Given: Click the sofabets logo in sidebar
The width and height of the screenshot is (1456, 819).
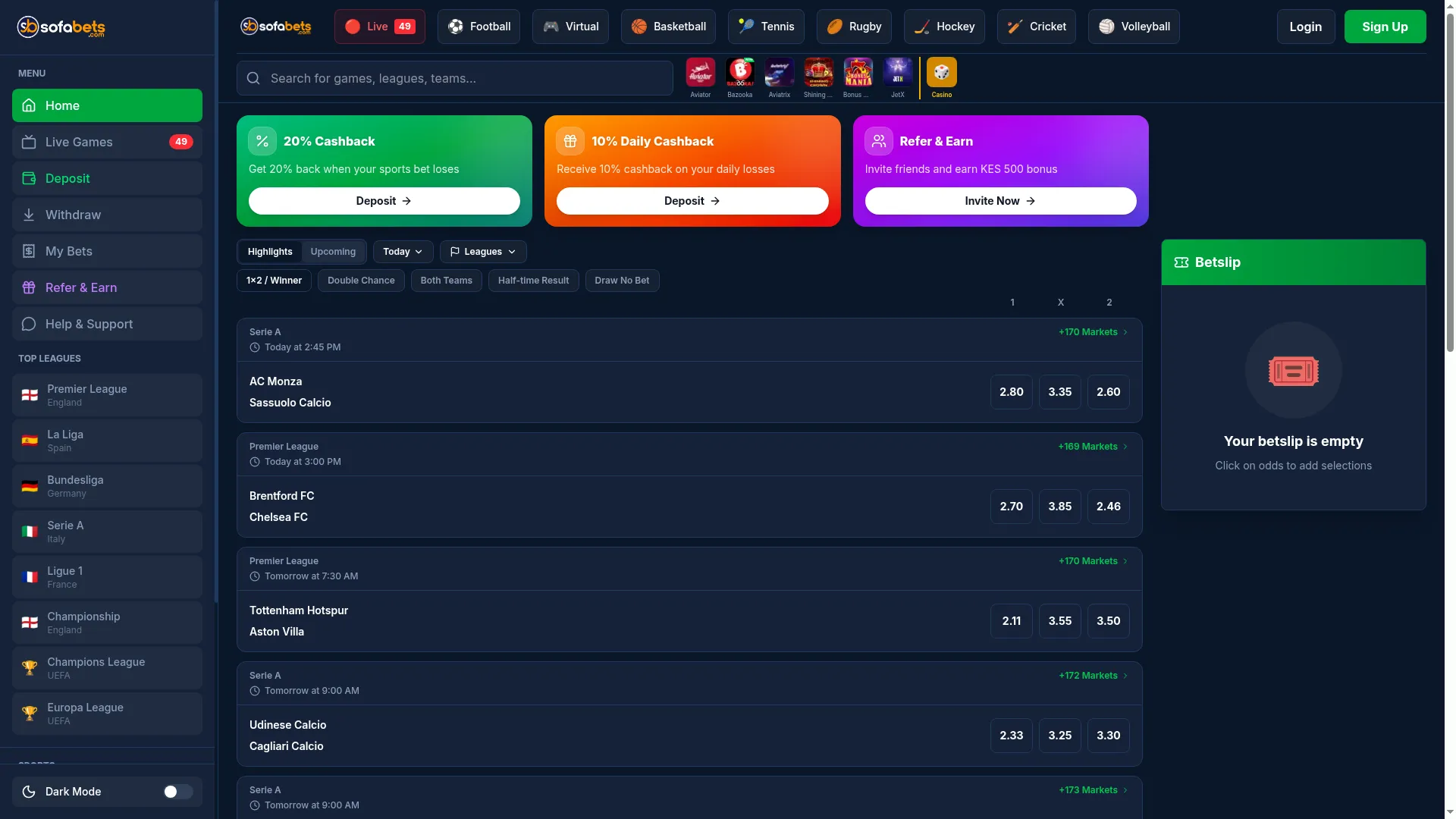Looking at the screenshot, I should tap(61, 27).
